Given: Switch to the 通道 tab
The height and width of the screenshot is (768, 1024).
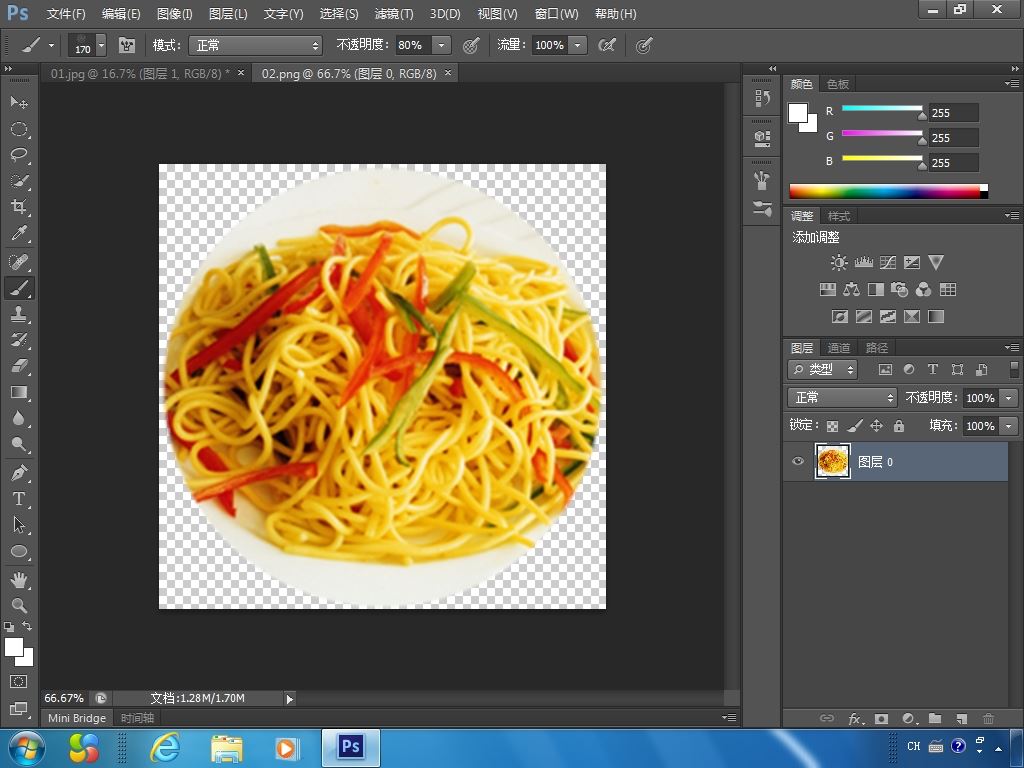Looking at the screenshot, I should 839,348.
